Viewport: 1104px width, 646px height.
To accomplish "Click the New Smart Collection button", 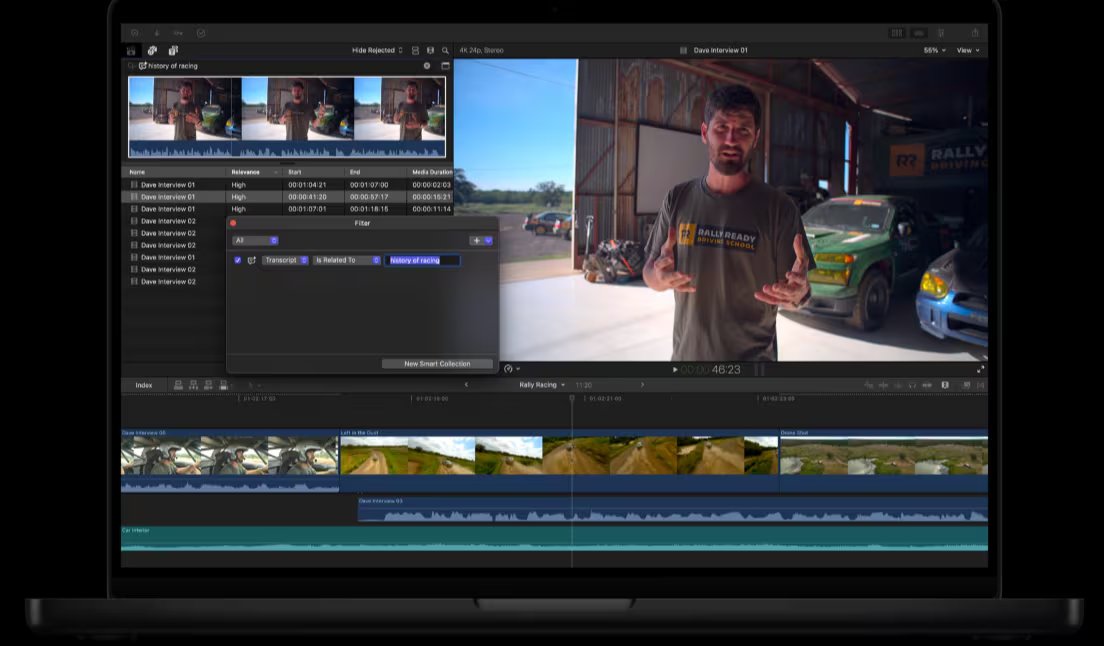I will pos(437,363).
